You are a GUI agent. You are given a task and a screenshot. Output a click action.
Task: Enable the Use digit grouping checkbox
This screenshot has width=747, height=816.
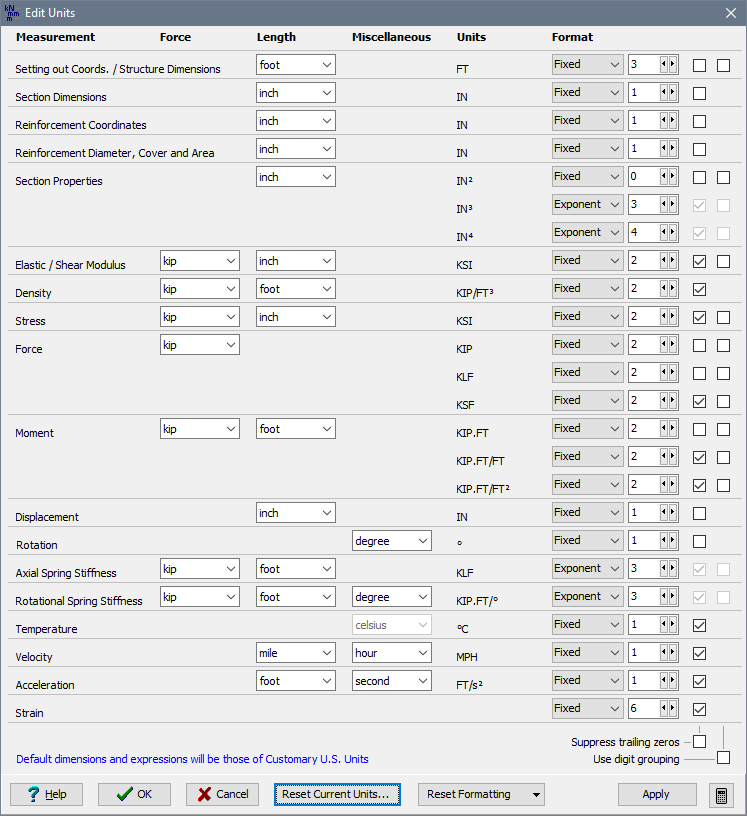pos(723,758)
